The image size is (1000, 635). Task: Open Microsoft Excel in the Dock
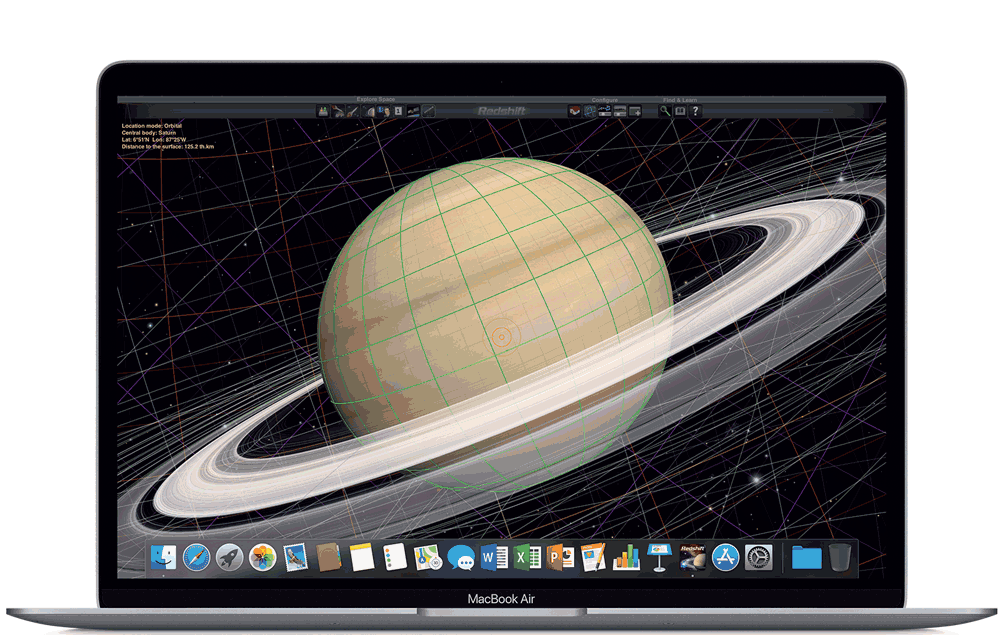point(527,558)
